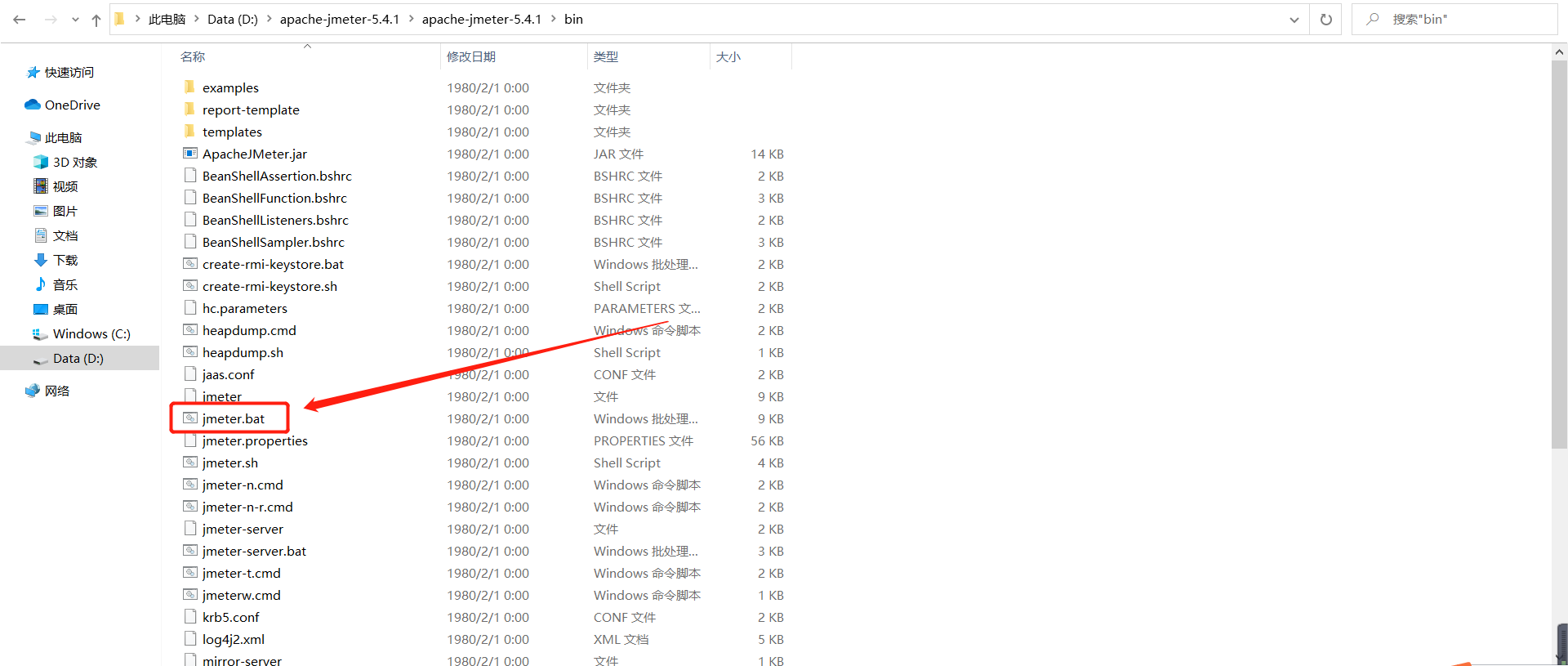
Task: Open 快速访问 in navigation pane
Action: (x=69, y=72)
